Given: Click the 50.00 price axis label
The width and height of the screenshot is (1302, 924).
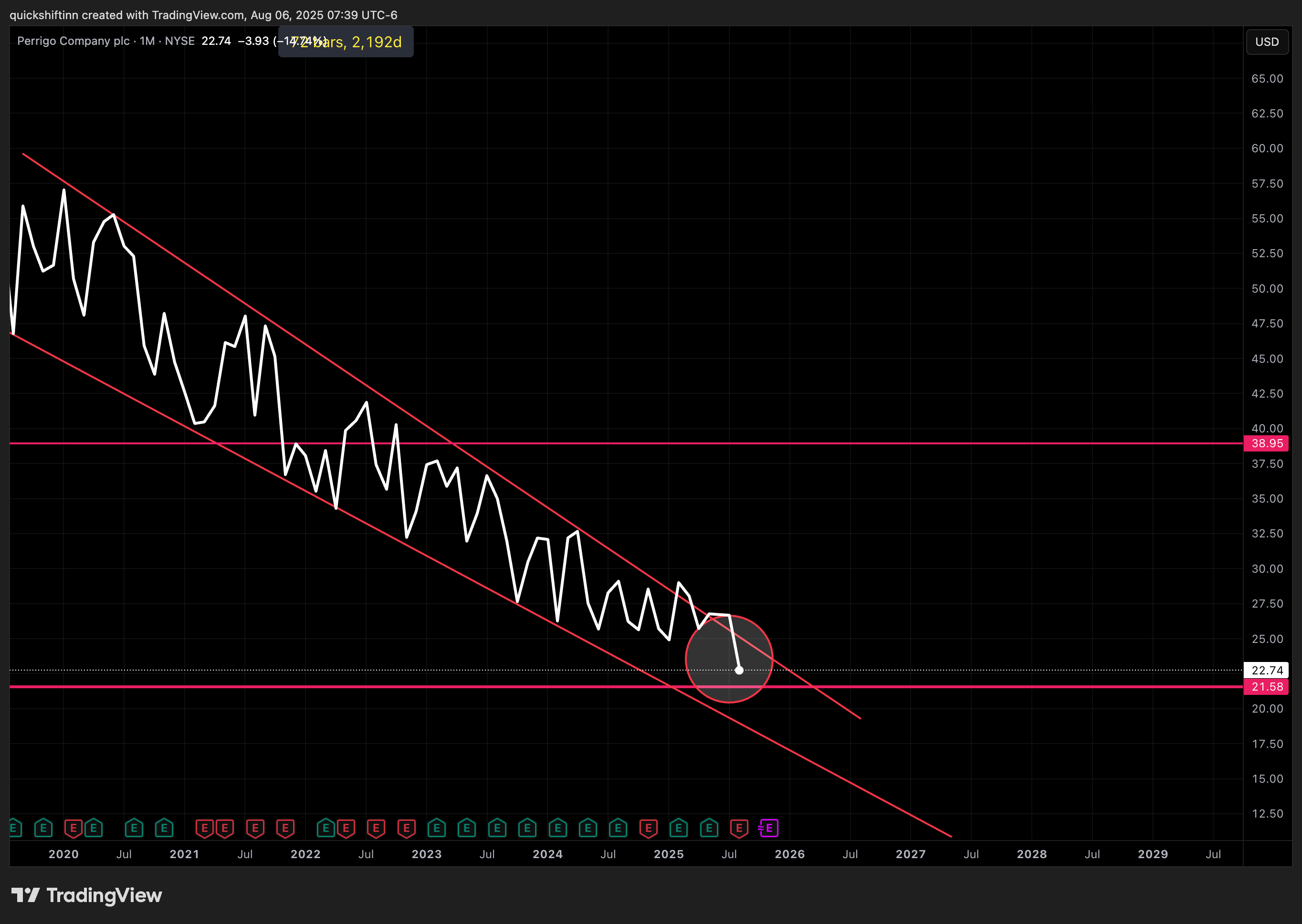Looking at the screenshot, I should click(1267, 288).
